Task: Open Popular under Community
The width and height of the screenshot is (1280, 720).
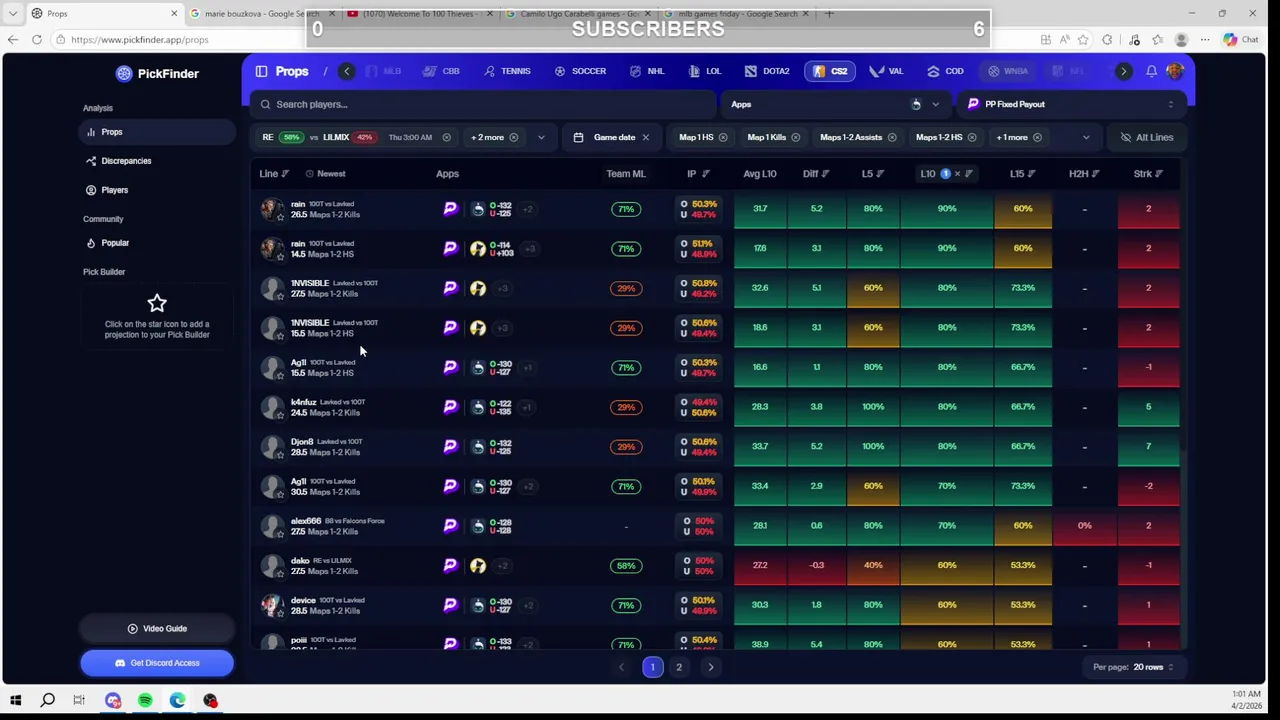Action: click(157, 243)
